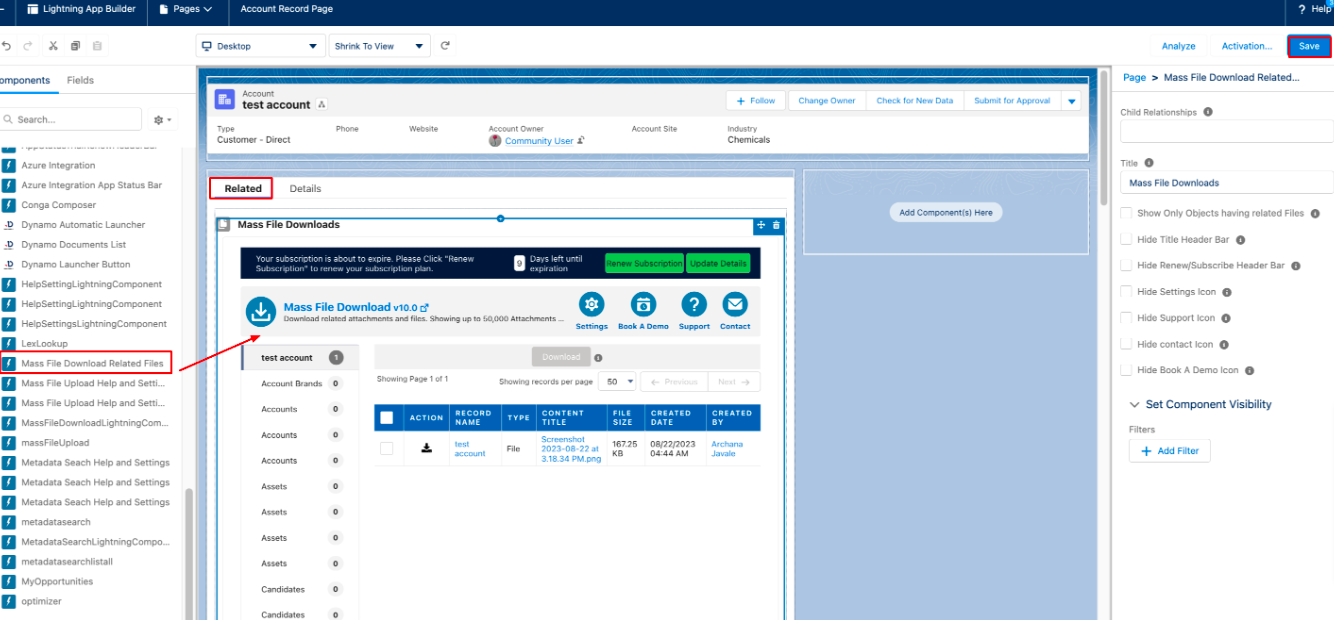Image resolution: width=1334 pixels, height=620 pixels.
Task: Open the Community User owner link
Action: pyautogui.click(x=539, y=141)
